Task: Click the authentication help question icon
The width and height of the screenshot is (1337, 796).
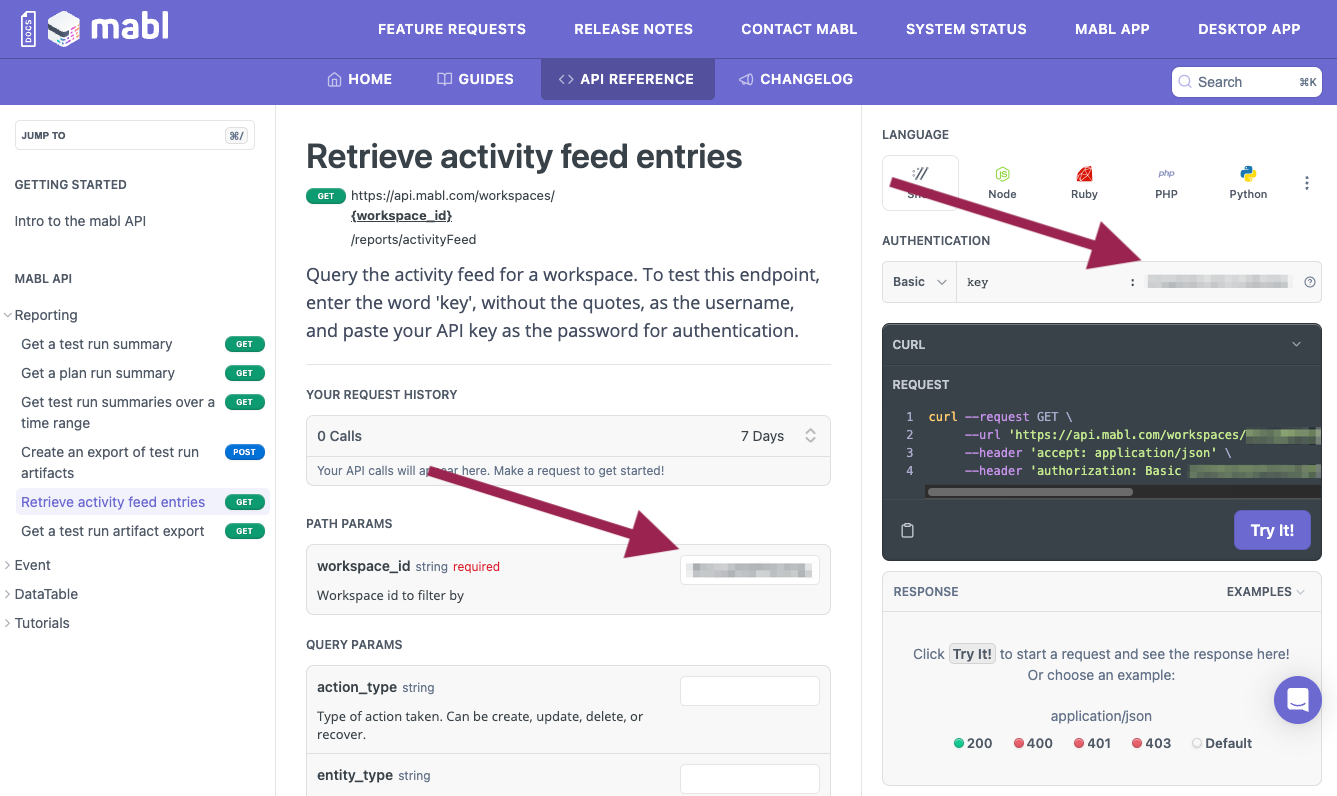Action: [1310, 282]
